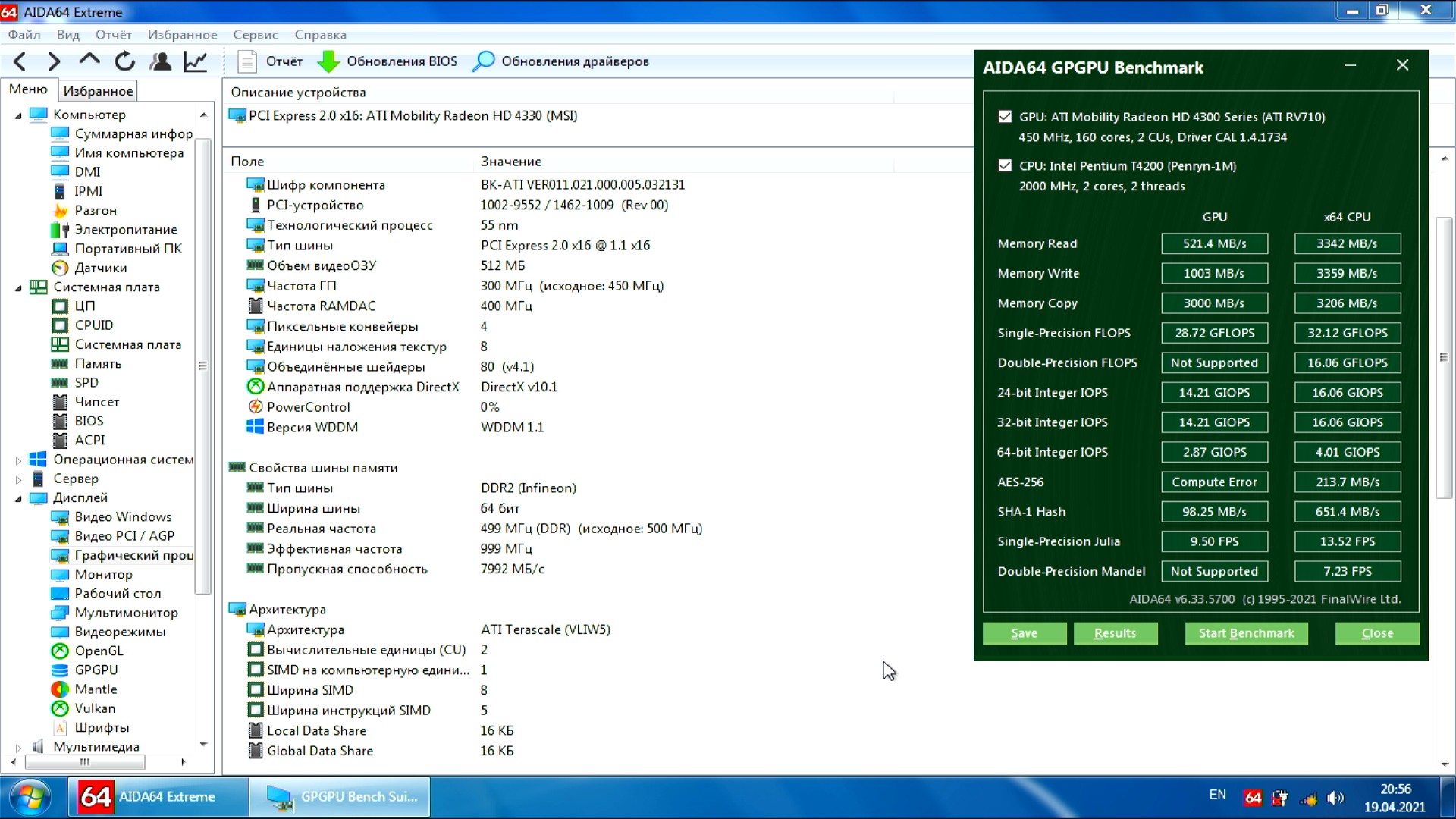This screenshot has height=819, width=1456.
Task: Click the Back navigation arrow
Action: click(20, 61)
